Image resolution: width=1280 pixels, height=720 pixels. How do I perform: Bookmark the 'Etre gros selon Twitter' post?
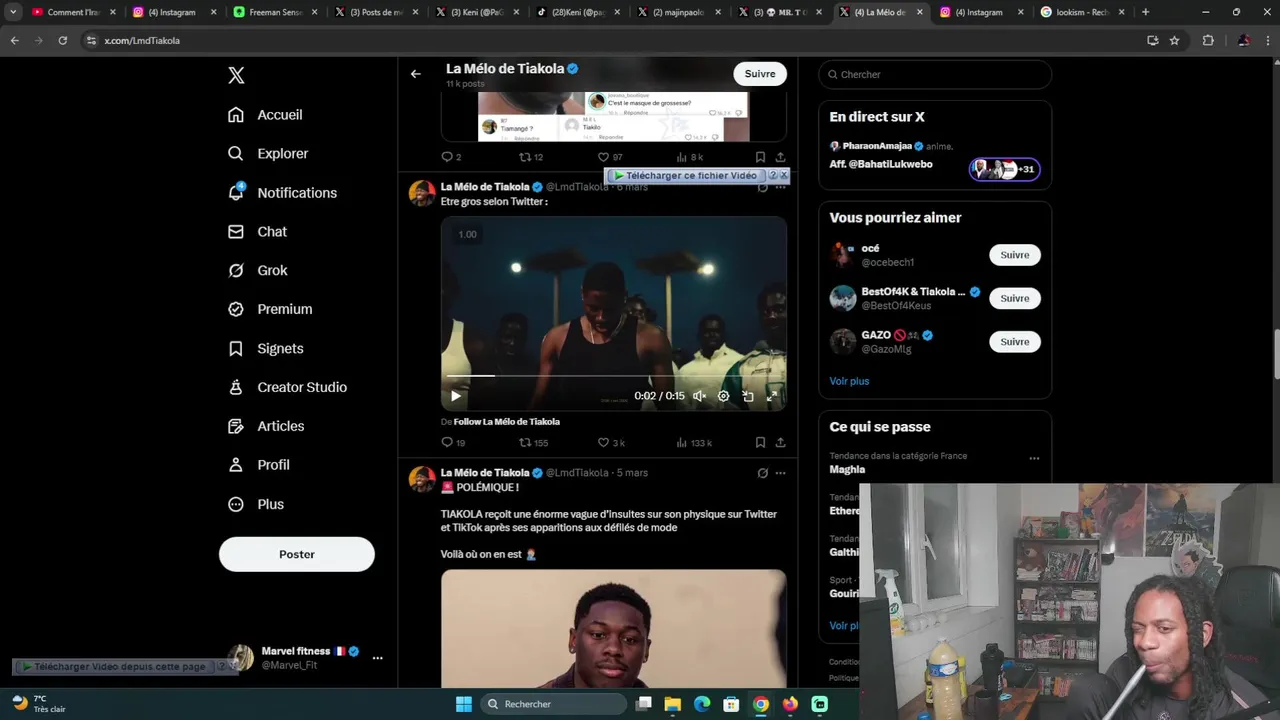click(x=760, y=443)
